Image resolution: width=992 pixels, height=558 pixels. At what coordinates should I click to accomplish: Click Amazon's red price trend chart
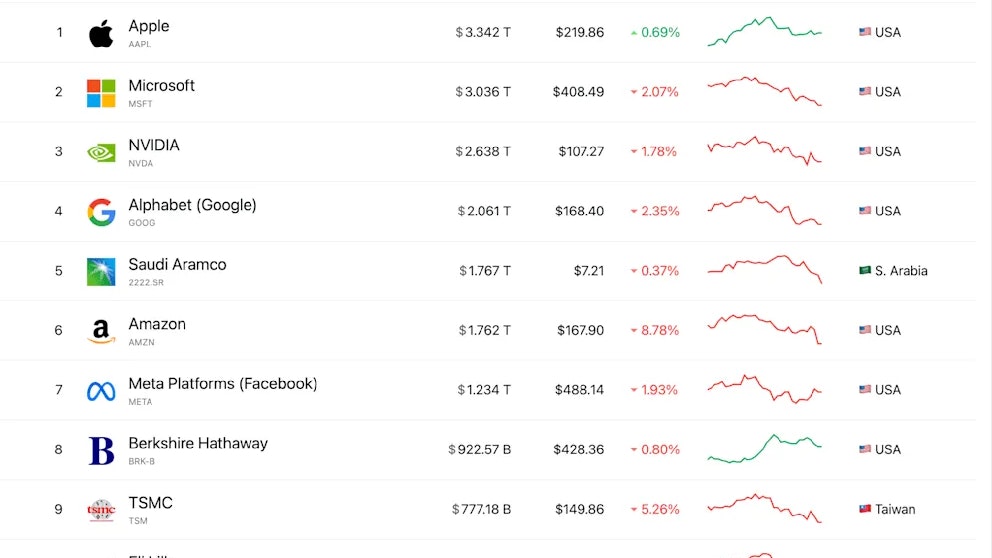pos(764,329)
